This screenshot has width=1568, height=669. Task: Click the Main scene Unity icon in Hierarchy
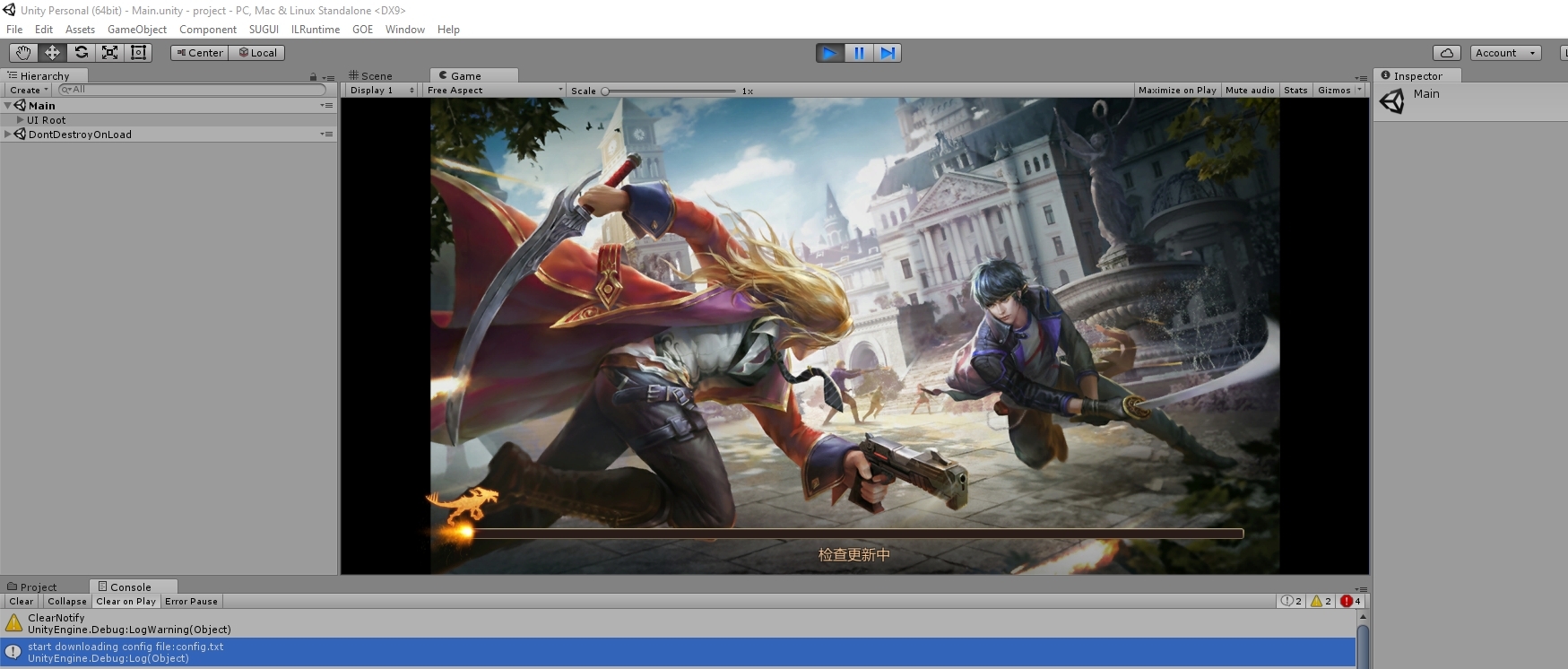[20, 105]
